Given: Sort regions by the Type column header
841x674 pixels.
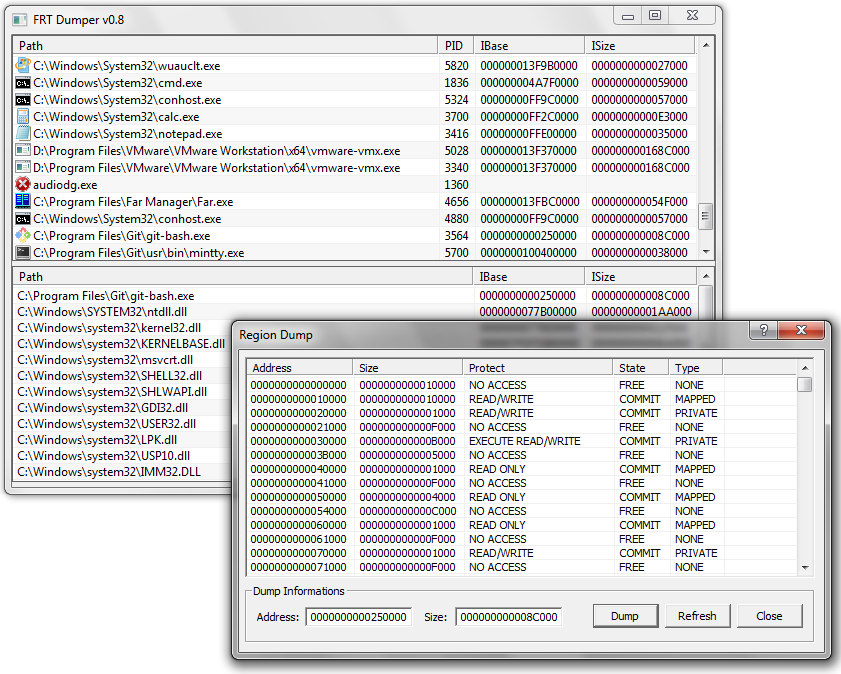Looking at the screenshot, I should pyautogui.click(x=696, y=368).
